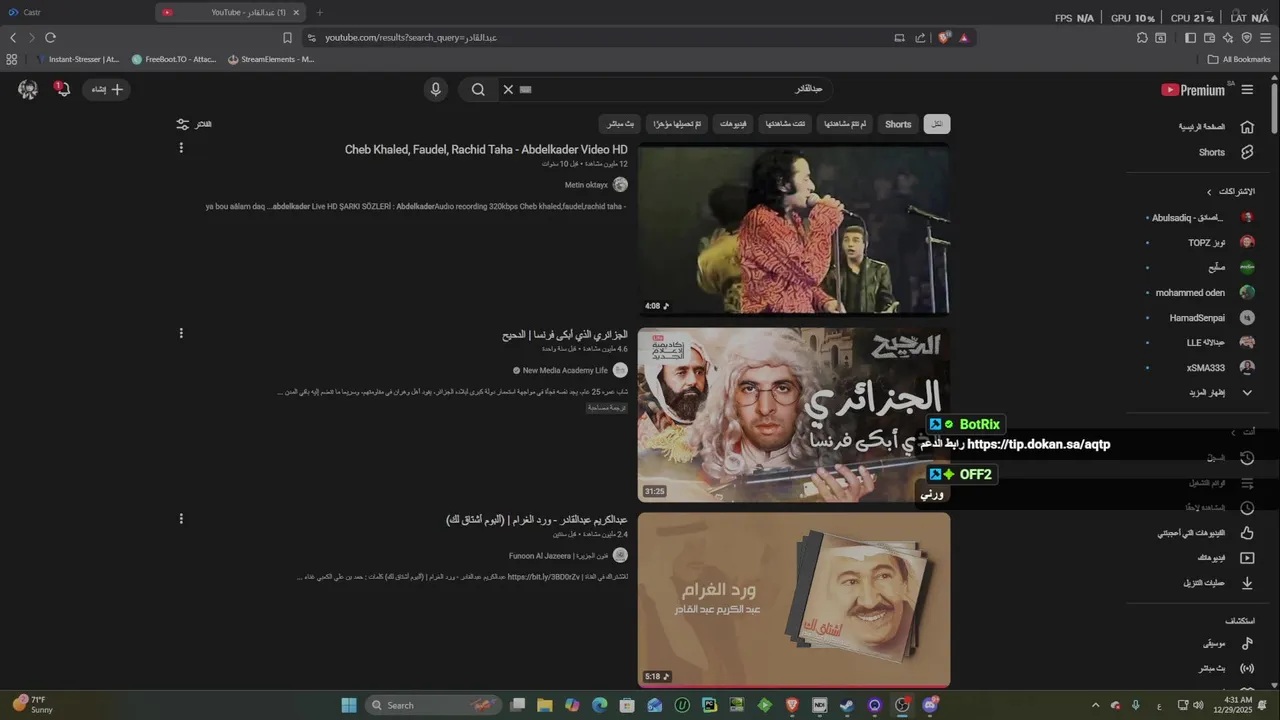Switch to the Castr browser tab
This screenshot has width=1280, height=720.
point(76,12)
